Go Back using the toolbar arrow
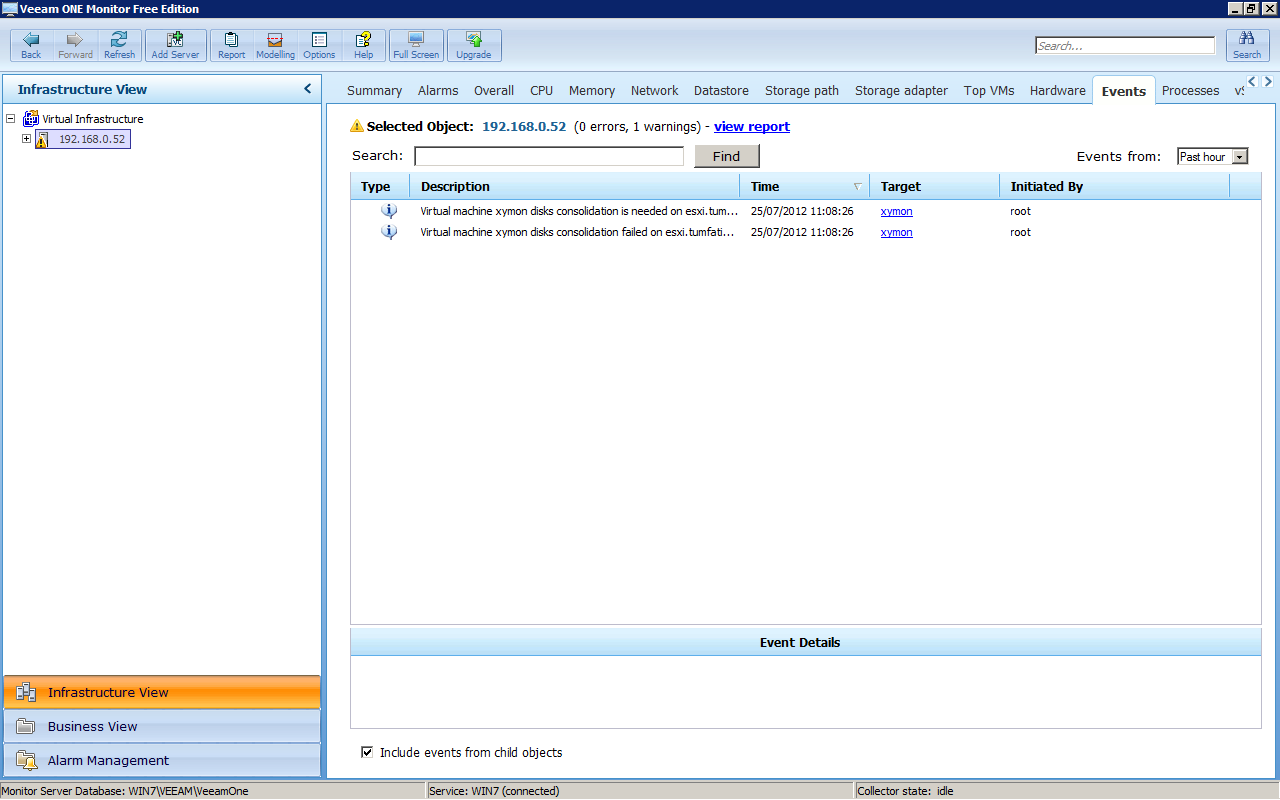Screen dimensions: 1280x800 click(x=31, y=45)
